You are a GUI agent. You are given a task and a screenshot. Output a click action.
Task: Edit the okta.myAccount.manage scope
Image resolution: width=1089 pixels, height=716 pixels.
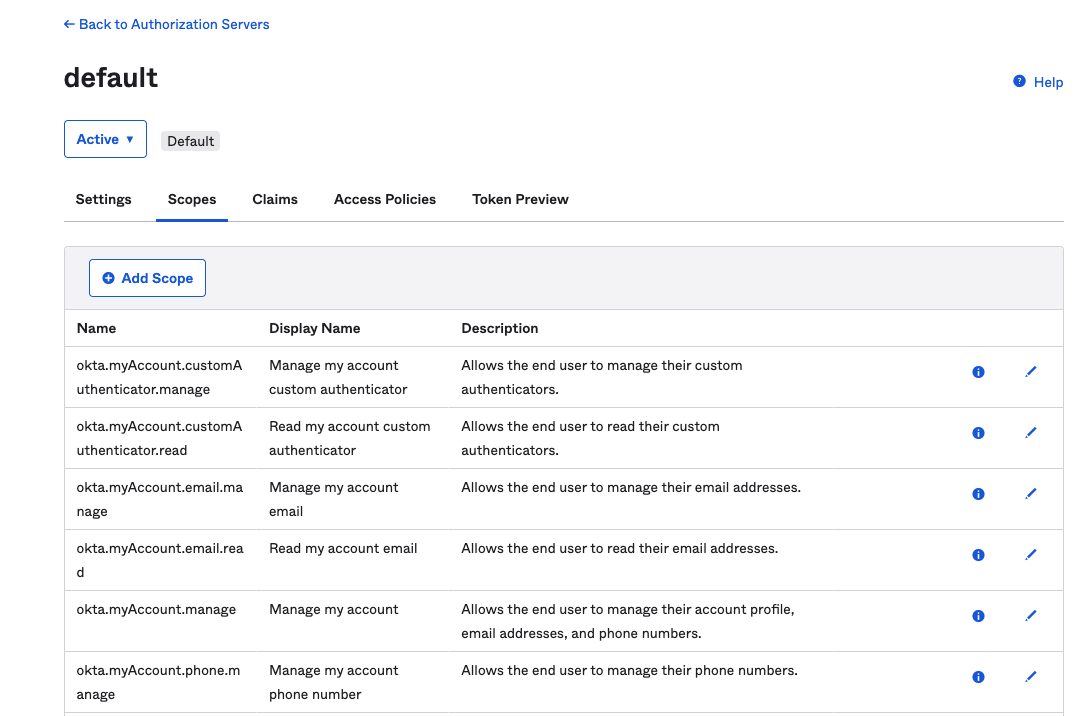coord(1031,615)
